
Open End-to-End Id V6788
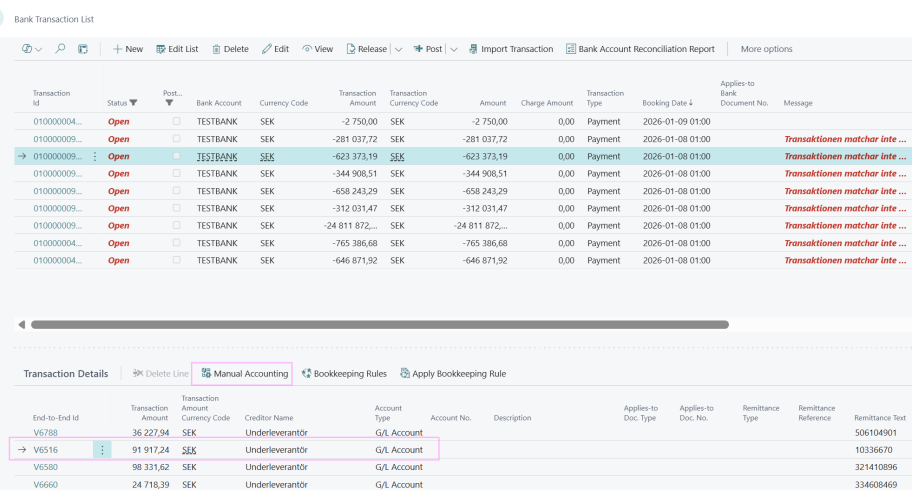(x=45, y=432)
